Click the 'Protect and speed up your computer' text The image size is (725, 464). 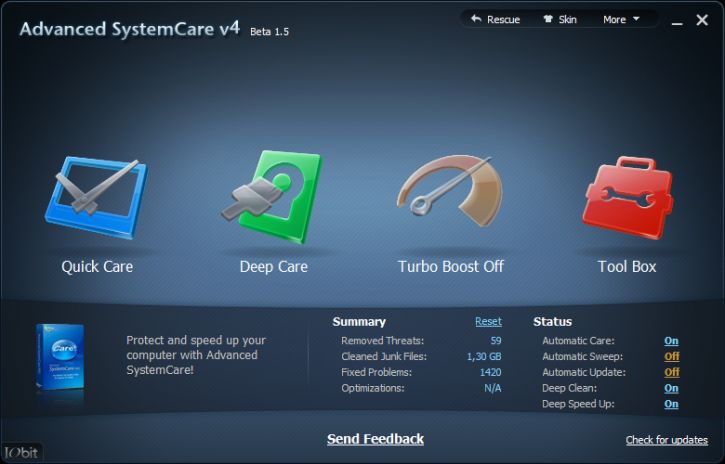point(196,355)
